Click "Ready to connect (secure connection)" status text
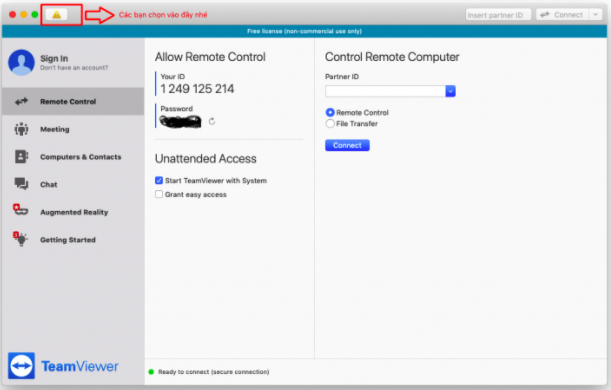The width and height of the screenshot is (611, 390). point(214,372)
